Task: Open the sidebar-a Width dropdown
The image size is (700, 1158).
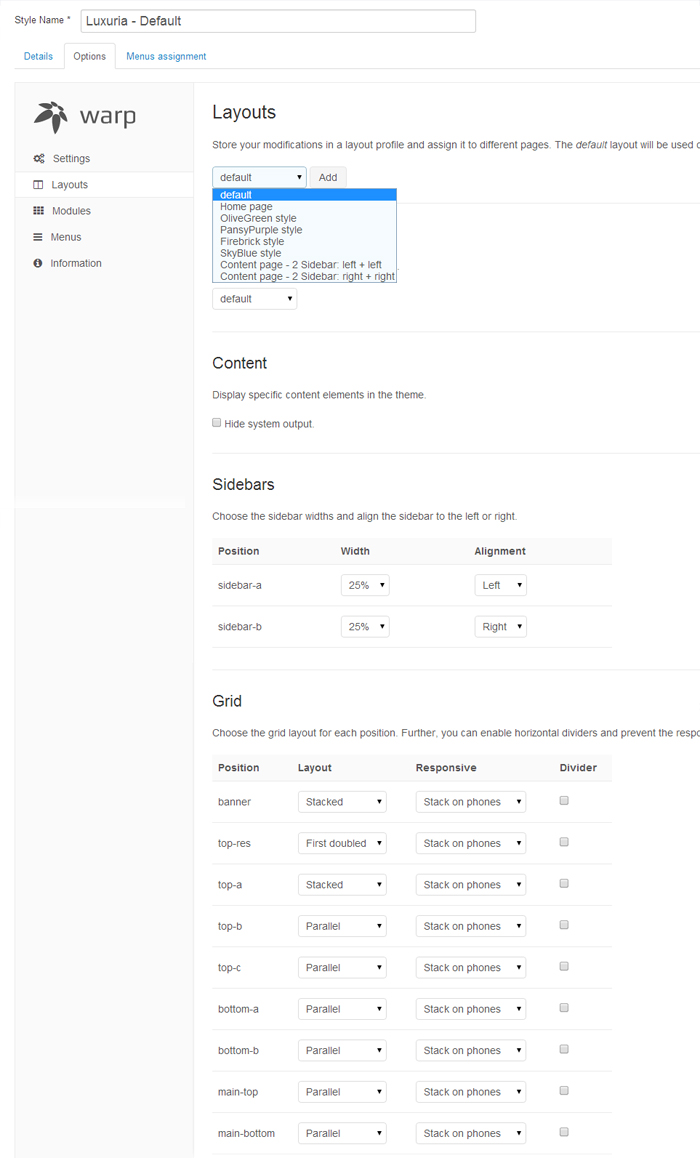Action: click(365, 585)
